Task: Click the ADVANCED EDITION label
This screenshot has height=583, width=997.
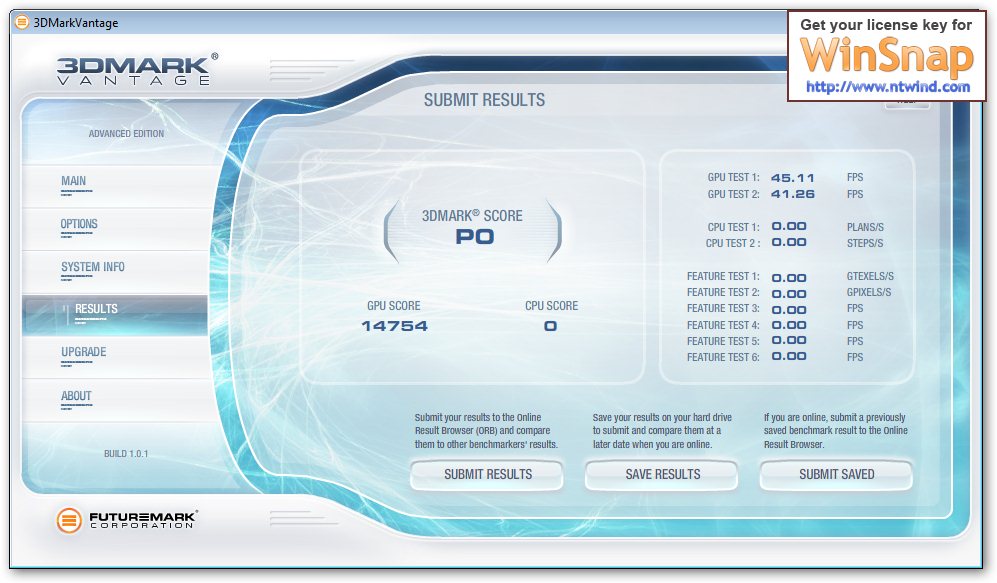Action: coord(126,134)
